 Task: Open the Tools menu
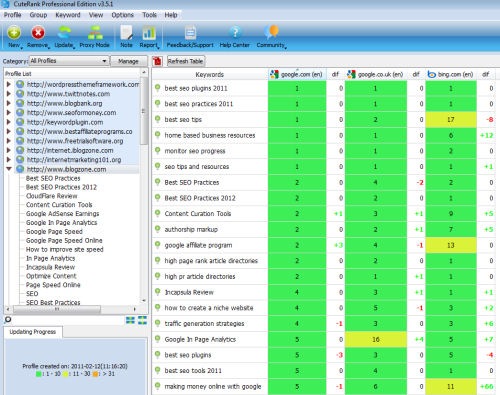[149, 15]
